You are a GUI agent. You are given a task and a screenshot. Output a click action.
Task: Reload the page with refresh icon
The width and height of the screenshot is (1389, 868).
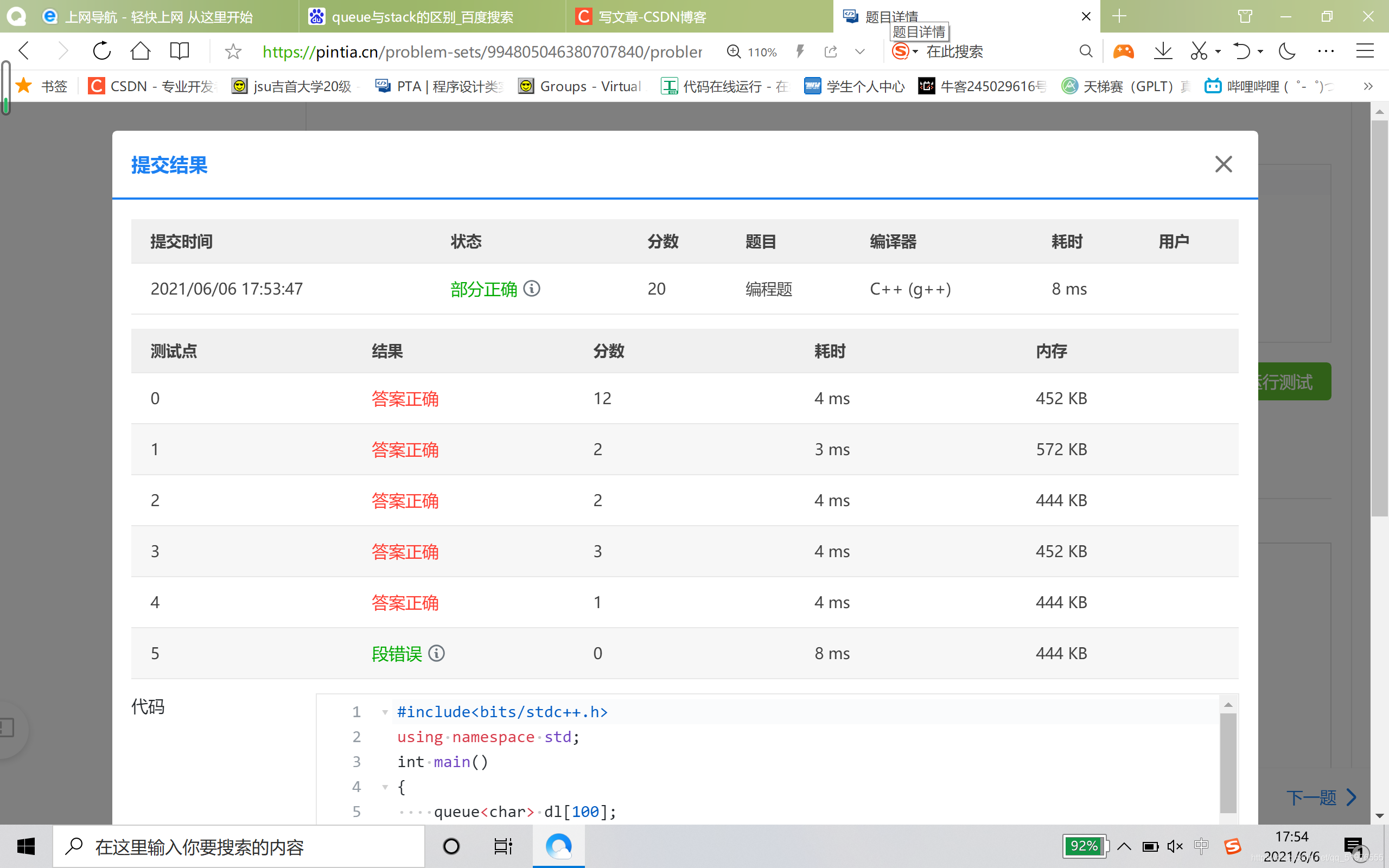[101, 51]
